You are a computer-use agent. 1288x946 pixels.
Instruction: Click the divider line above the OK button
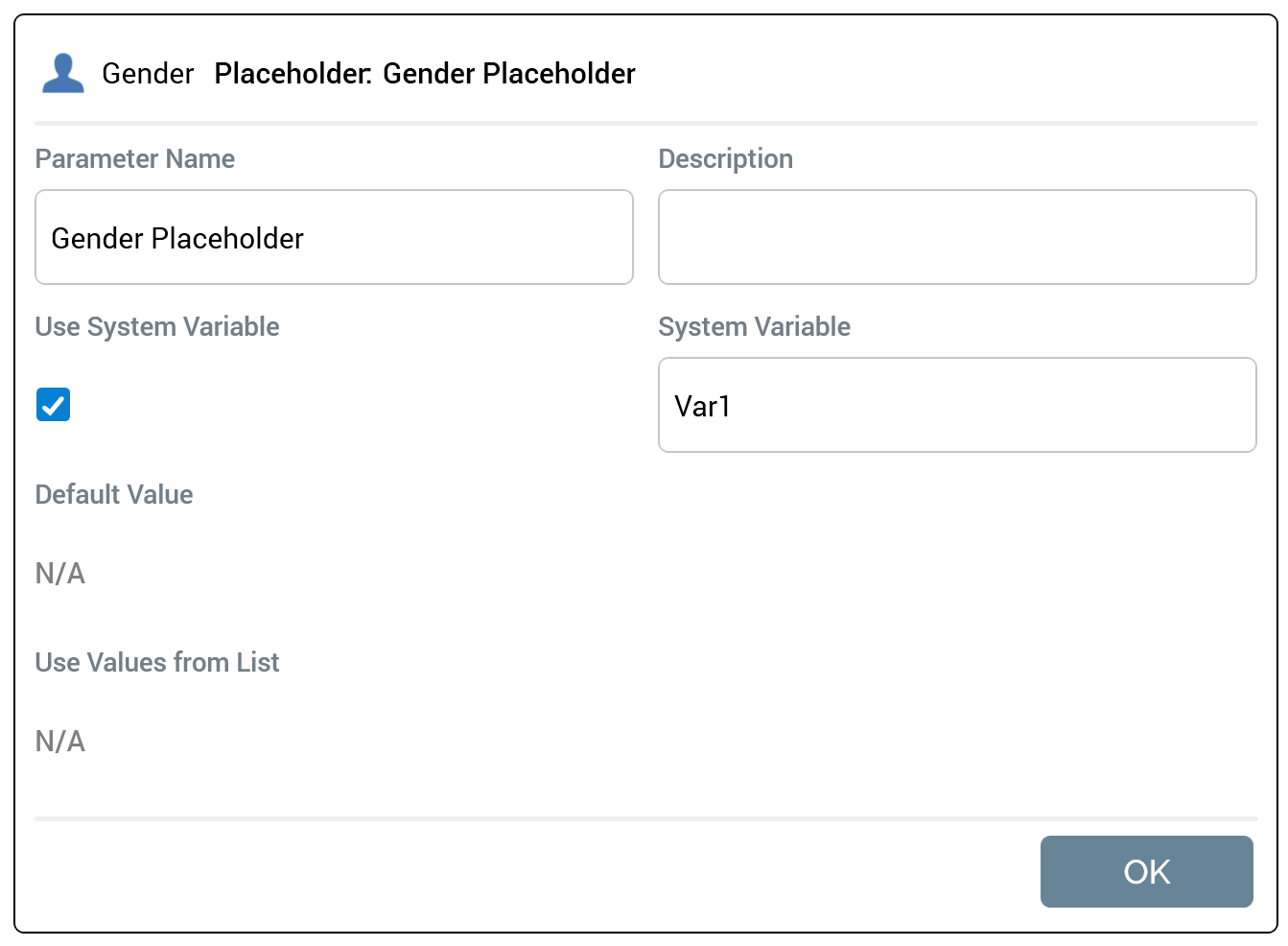point(645,819)
